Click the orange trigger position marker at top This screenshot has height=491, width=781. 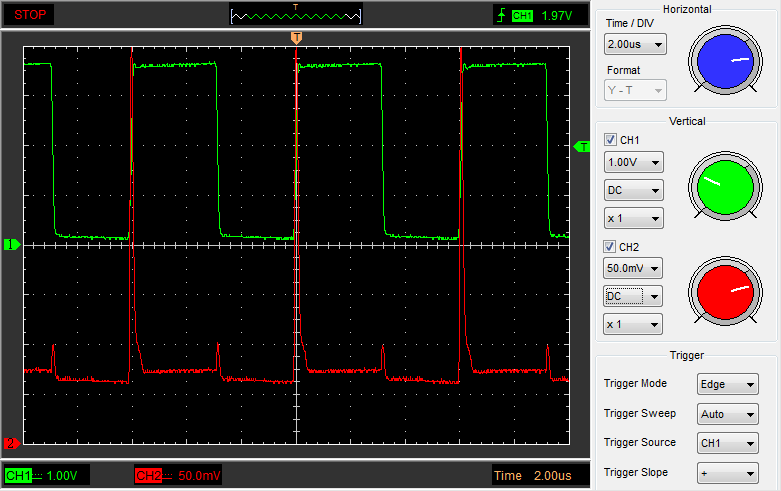296,37
